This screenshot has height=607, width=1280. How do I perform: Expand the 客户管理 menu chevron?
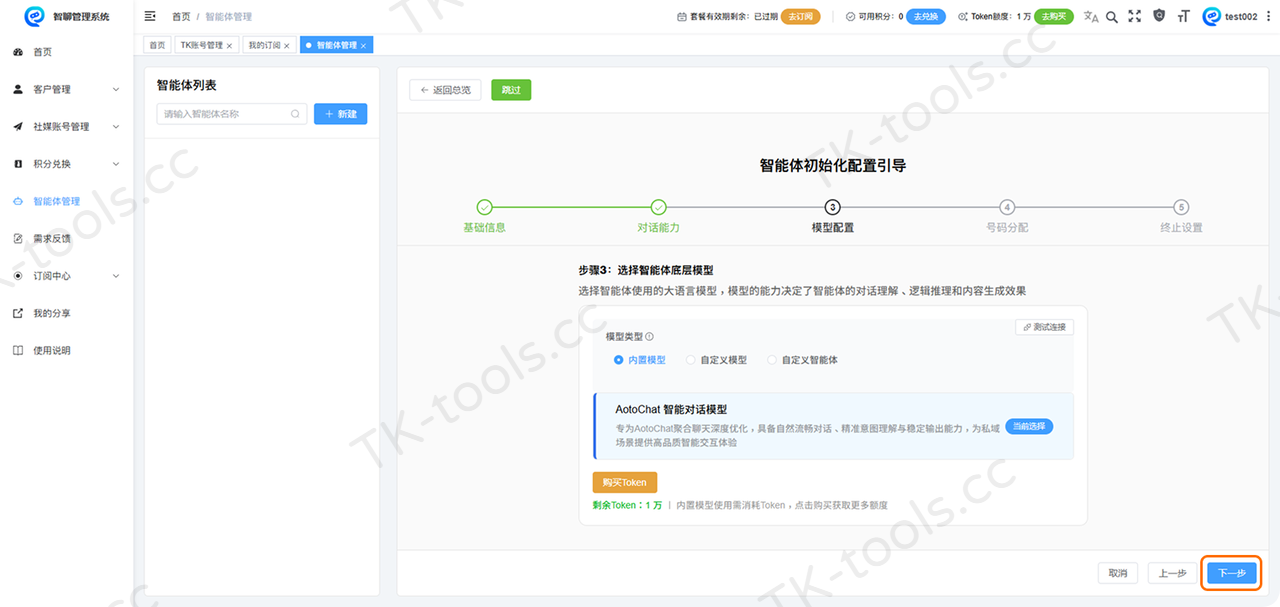coord(115,90)
